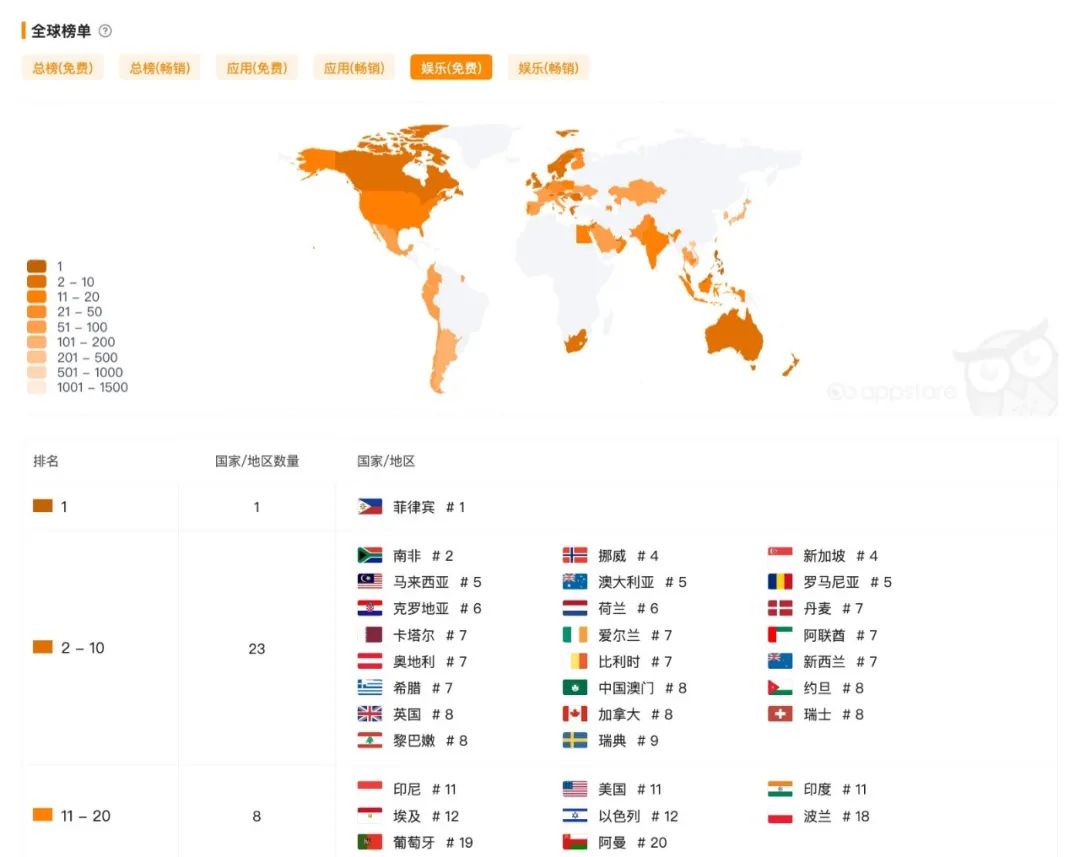The image size is (1080, 857).
Task: Switch to the 娱乐(畅销) tab
Action: tap(548, 67)
